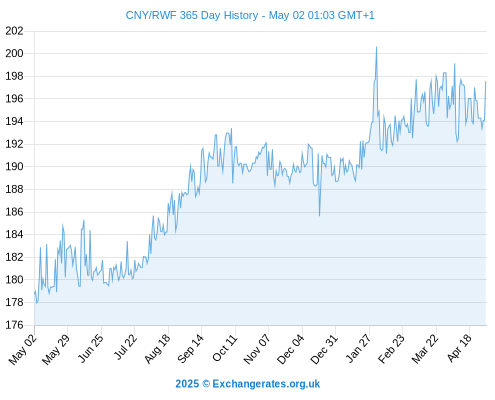The image size is (495, 400).
Task: Click the Jun 25 x-axis label
Action: [x=91, y=348]
